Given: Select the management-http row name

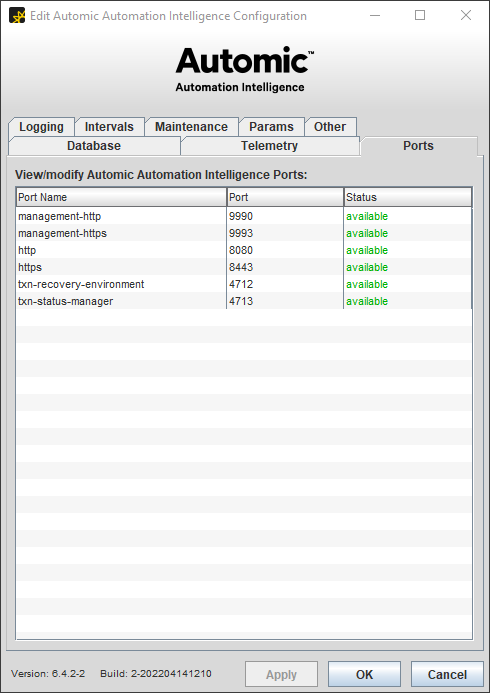Looking at the screenshot, I should [x=60, y=217].
